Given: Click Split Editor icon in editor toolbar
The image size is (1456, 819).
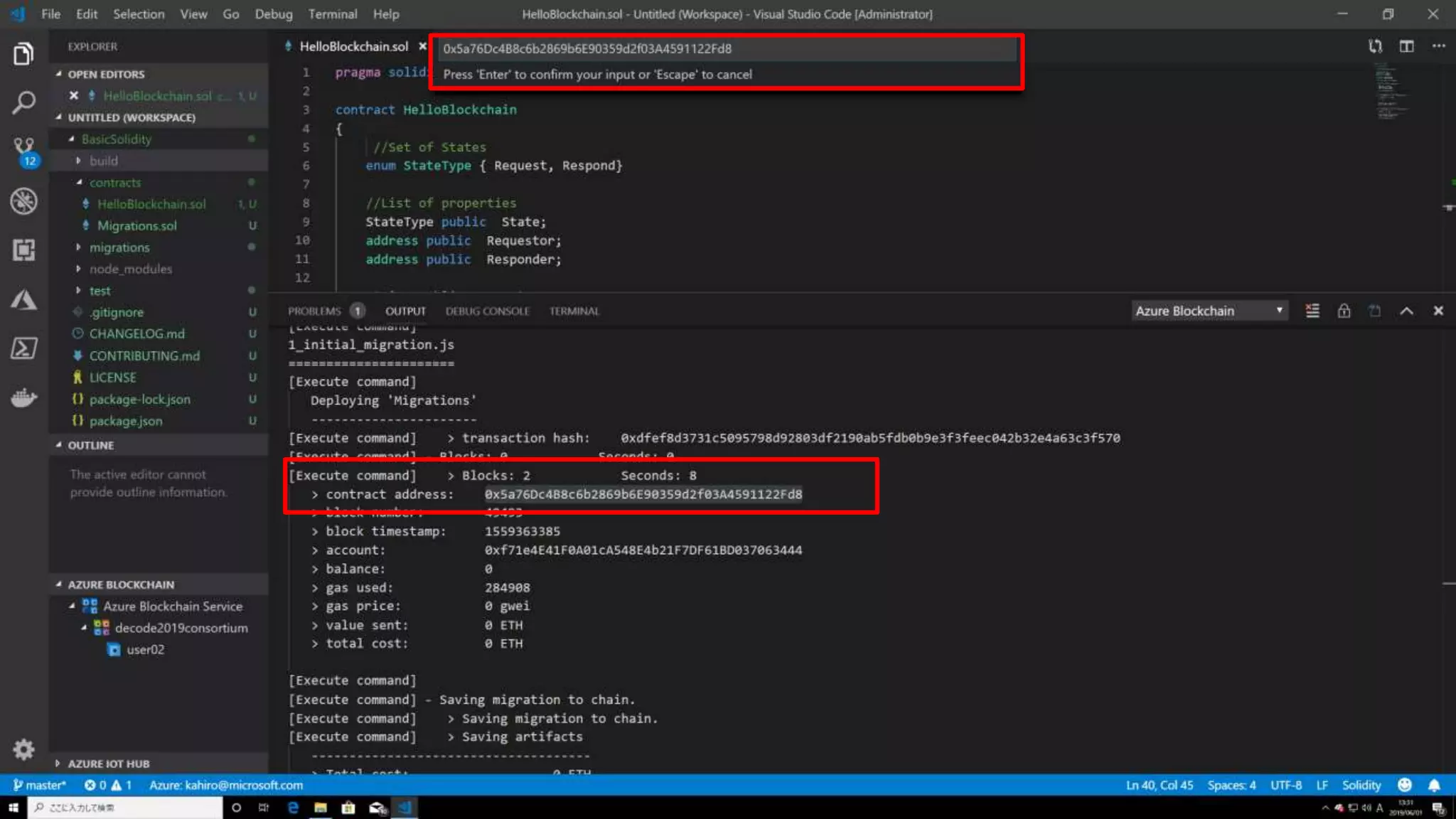Looking at the screenshot, I should pyautogui.click(x=1406, y=46).
